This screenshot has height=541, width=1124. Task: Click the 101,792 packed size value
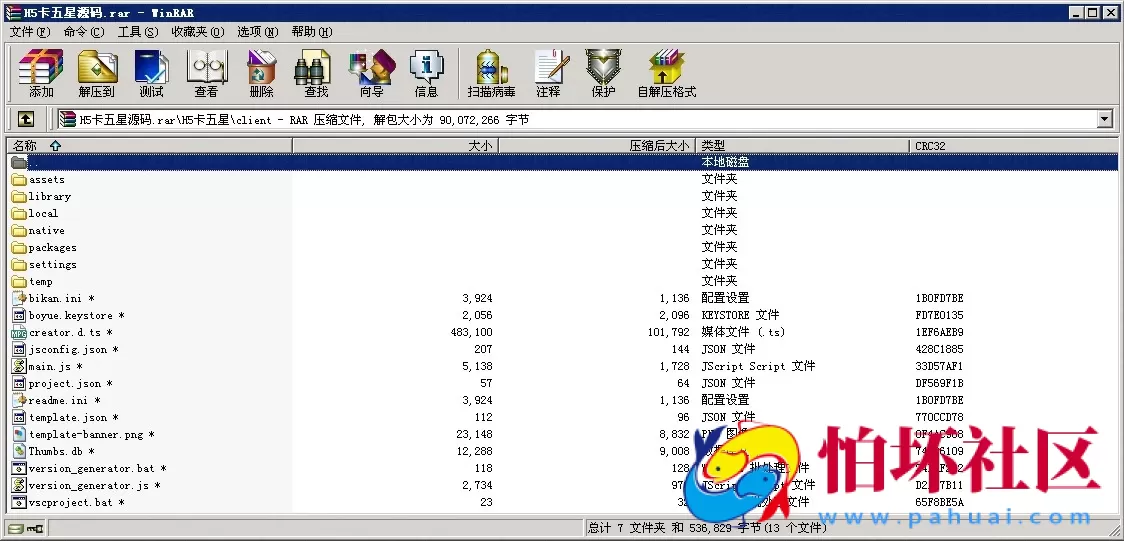pos(668,332)
